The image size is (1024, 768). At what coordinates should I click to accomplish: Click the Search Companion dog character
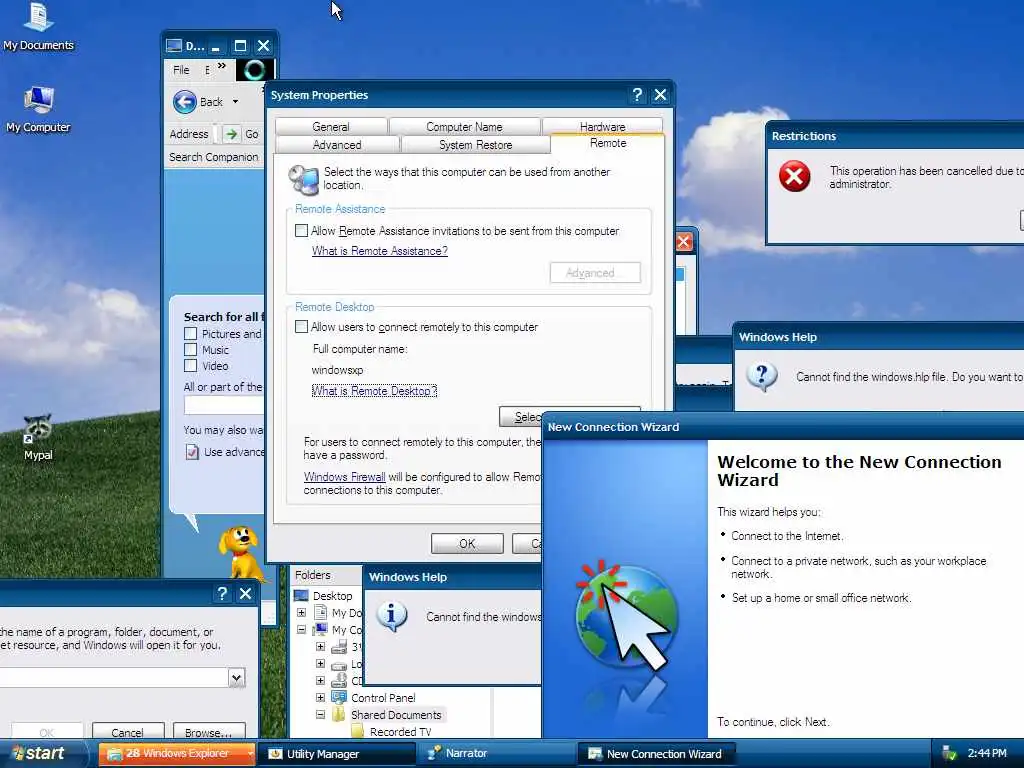241,552
